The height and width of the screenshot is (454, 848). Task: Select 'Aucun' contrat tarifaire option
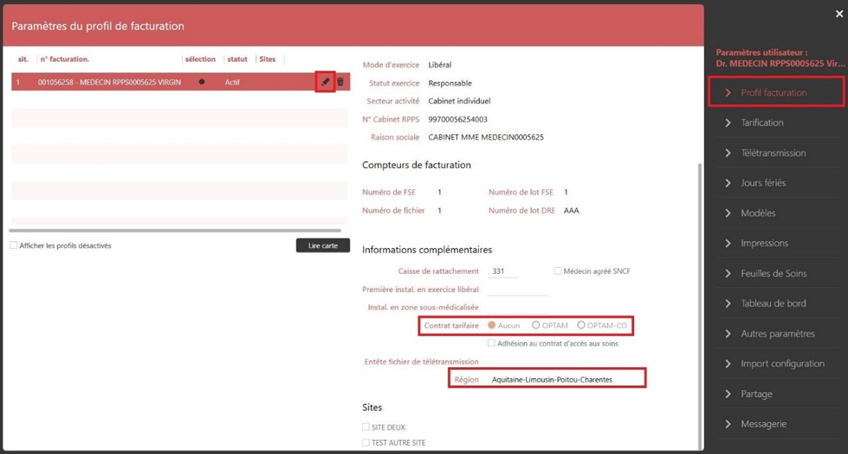pos(491,325)
